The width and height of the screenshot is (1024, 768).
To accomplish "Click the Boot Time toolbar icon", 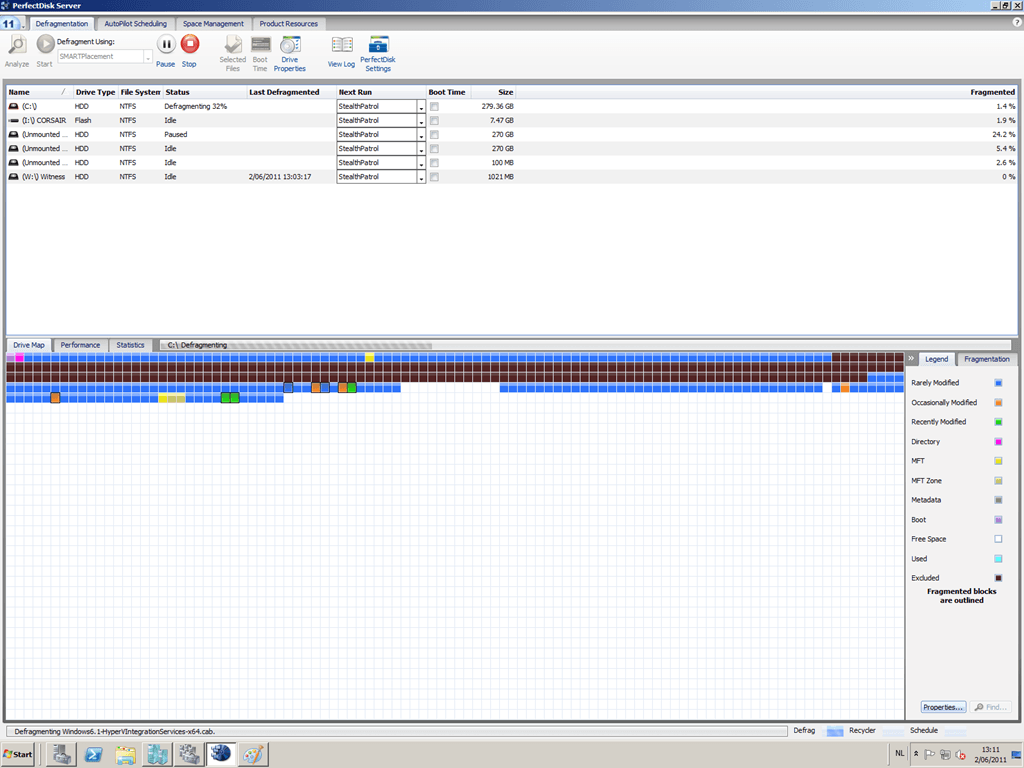I will coord(261,44).
